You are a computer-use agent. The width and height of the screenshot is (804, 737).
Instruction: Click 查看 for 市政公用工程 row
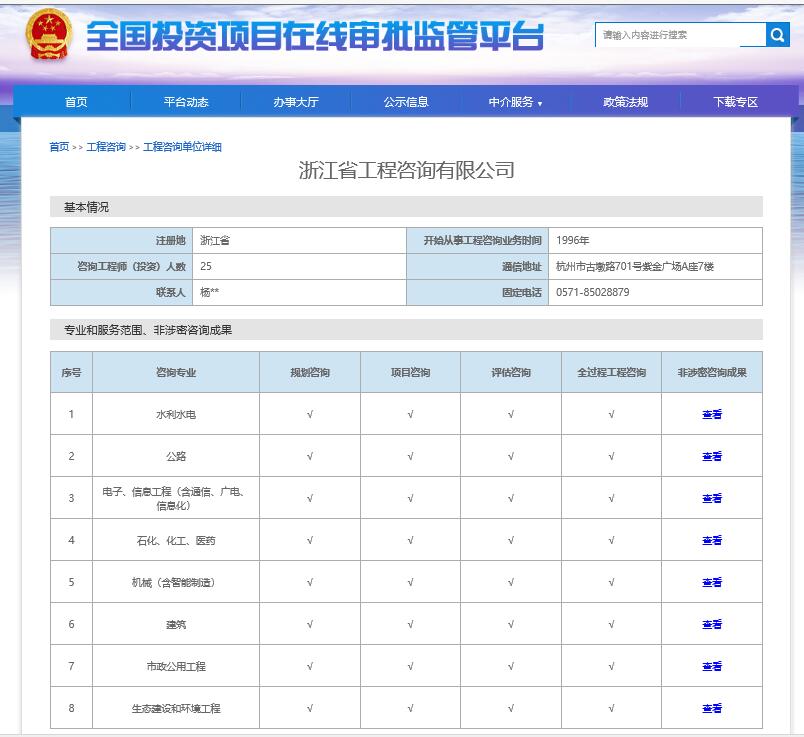click(712, 667)
